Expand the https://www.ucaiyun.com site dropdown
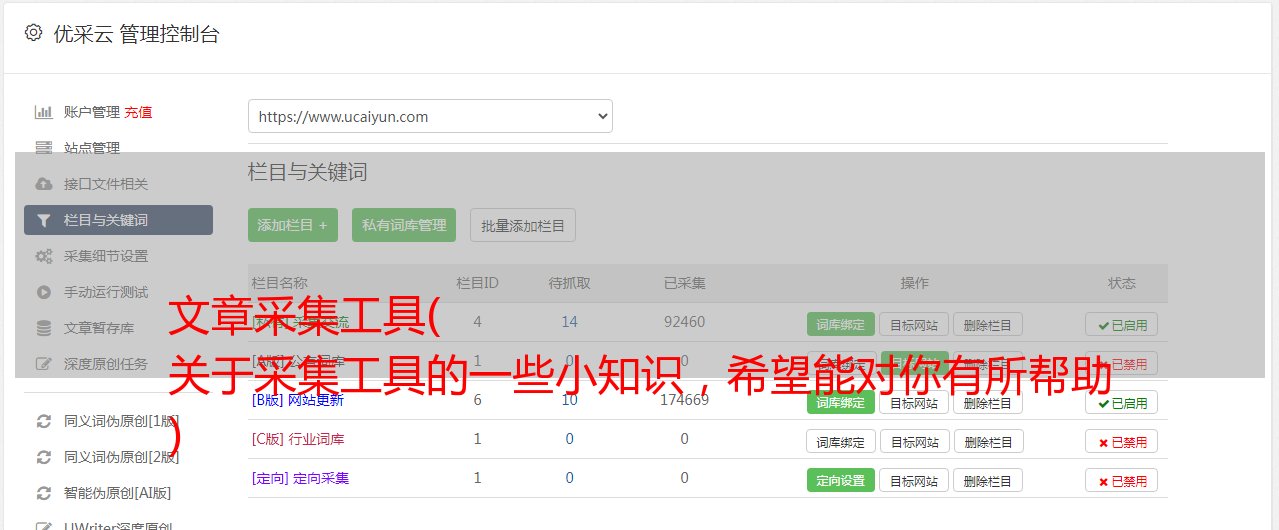 pyautogui.click(x=430, y=116)
